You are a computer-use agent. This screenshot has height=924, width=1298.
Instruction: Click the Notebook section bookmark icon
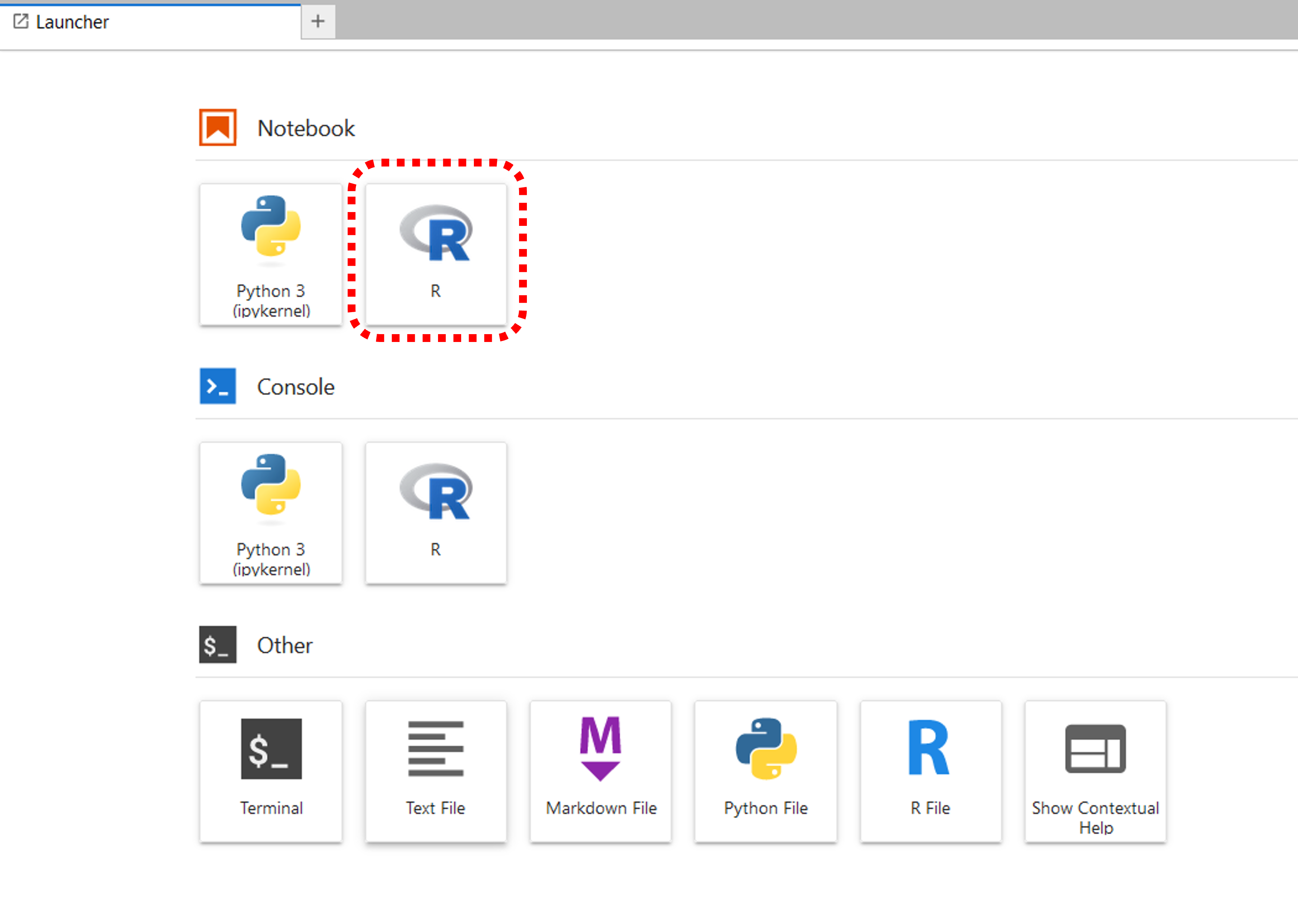[x=217, y=127]
